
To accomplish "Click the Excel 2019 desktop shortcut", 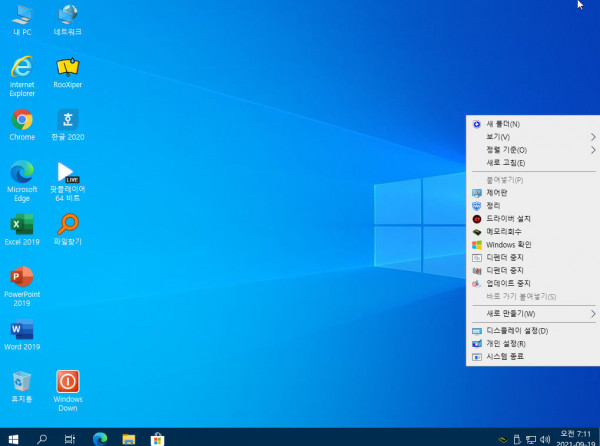I will click(22, 230).
